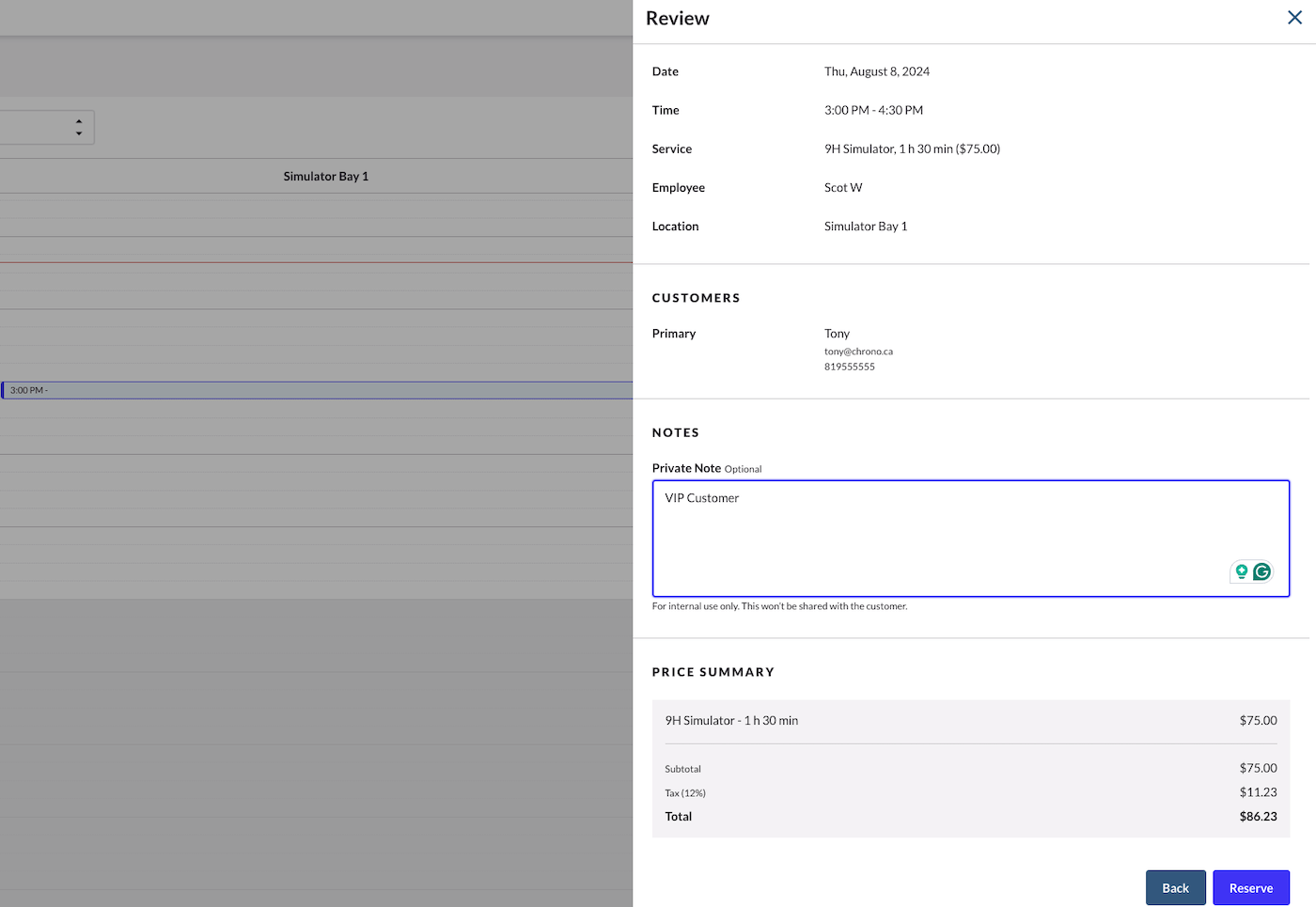Click the phone number '819555555'
The height and width of the screenshot is (907, 1316).
[850, 367]
